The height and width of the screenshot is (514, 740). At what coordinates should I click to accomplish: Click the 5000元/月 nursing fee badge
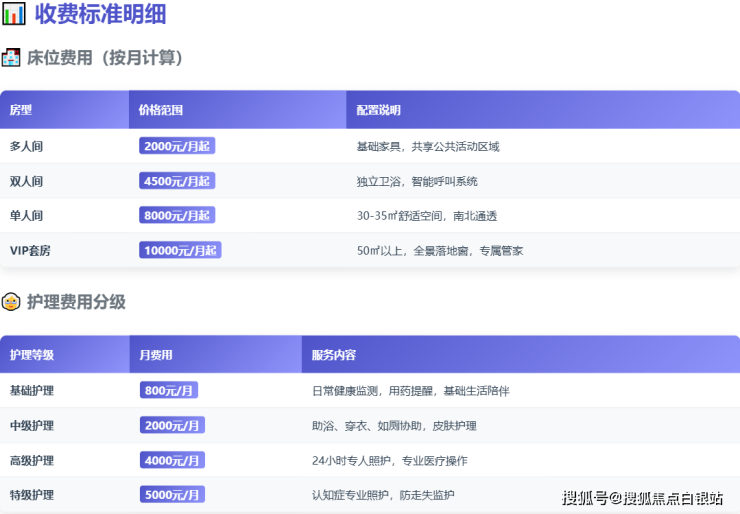coord(172,495)
